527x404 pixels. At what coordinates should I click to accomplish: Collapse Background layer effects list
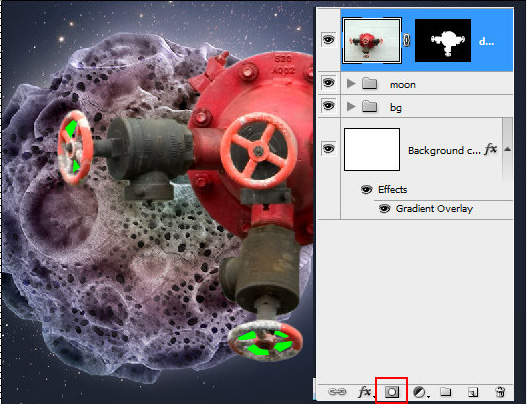(x=508, y=149)
